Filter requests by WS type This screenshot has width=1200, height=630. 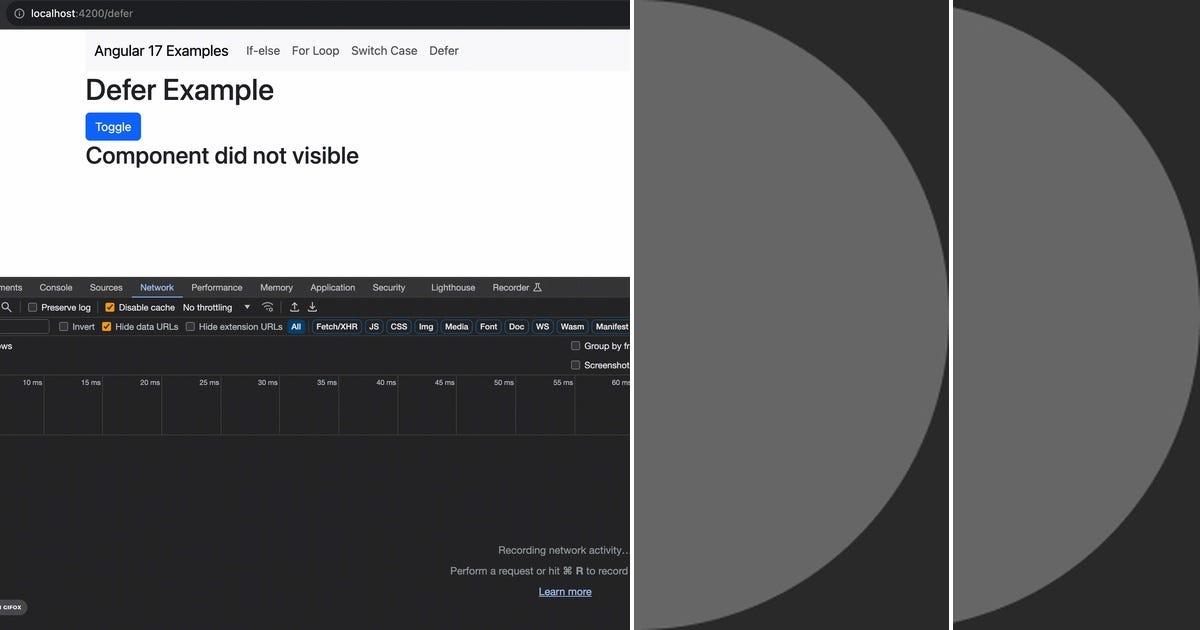tap(542, 327)
